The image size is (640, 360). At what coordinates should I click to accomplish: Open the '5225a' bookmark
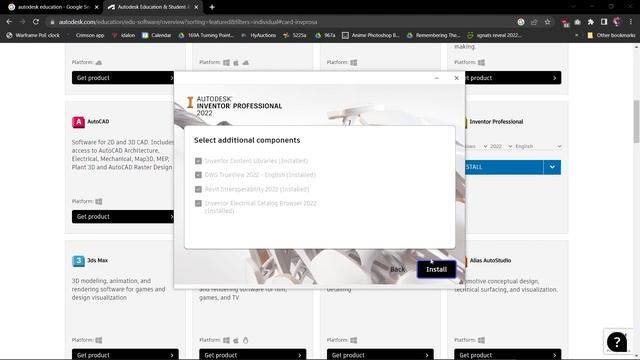pos(295,36)
